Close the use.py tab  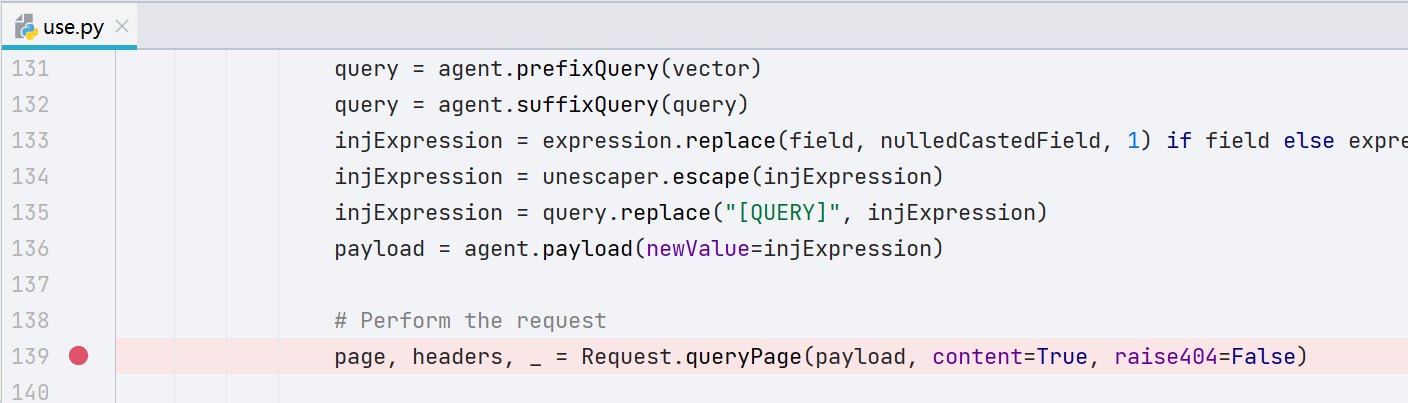point(122,27)
